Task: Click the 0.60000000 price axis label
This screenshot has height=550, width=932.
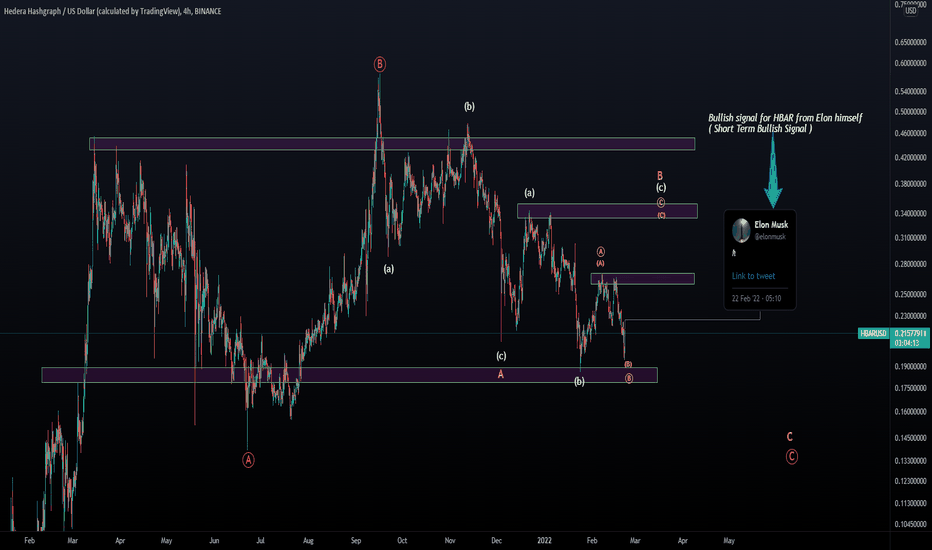Action: [910, 63]
